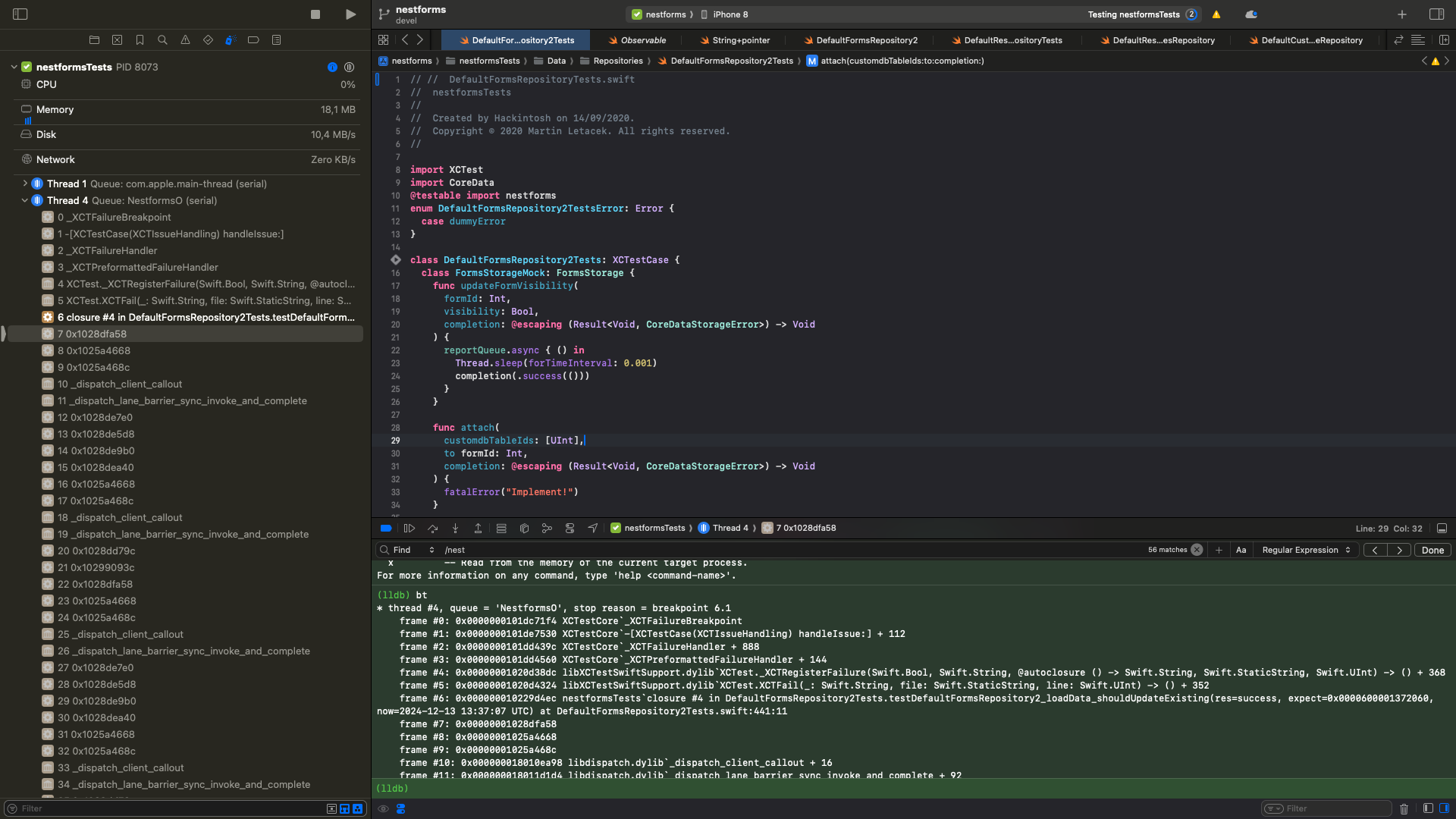Continue program execution in debug bar
Screen dimensions: 1456x819
(x=409, y=529)
